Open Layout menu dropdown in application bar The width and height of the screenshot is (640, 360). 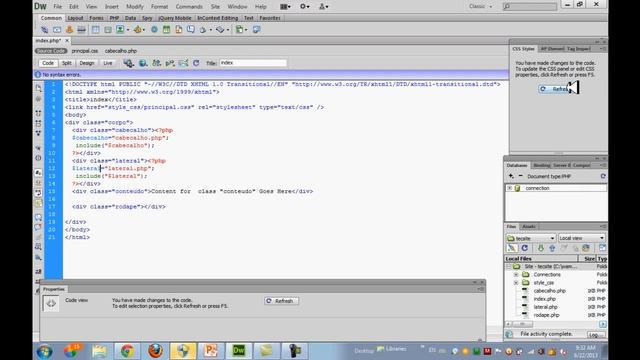(x=285, y=7)
